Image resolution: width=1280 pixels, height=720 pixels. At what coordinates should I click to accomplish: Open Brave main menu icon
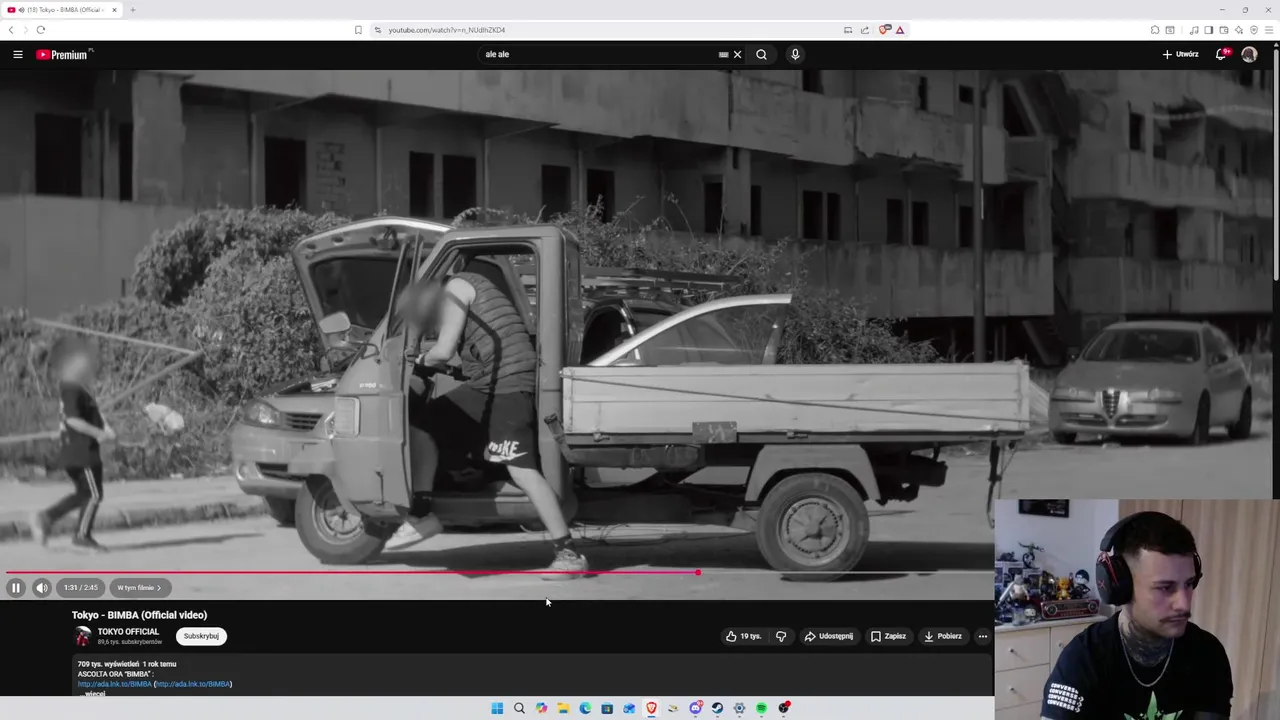coord(1270,30)
